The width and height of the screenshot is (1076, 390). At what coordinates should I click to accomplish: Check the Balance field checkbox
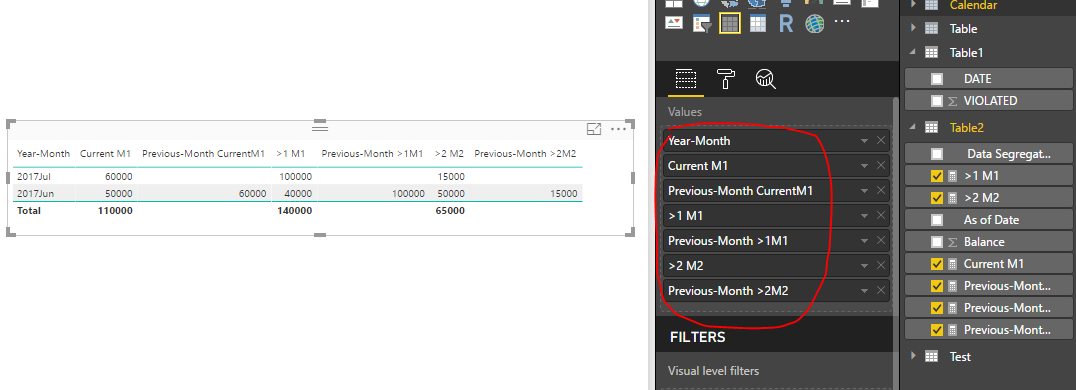937,242
